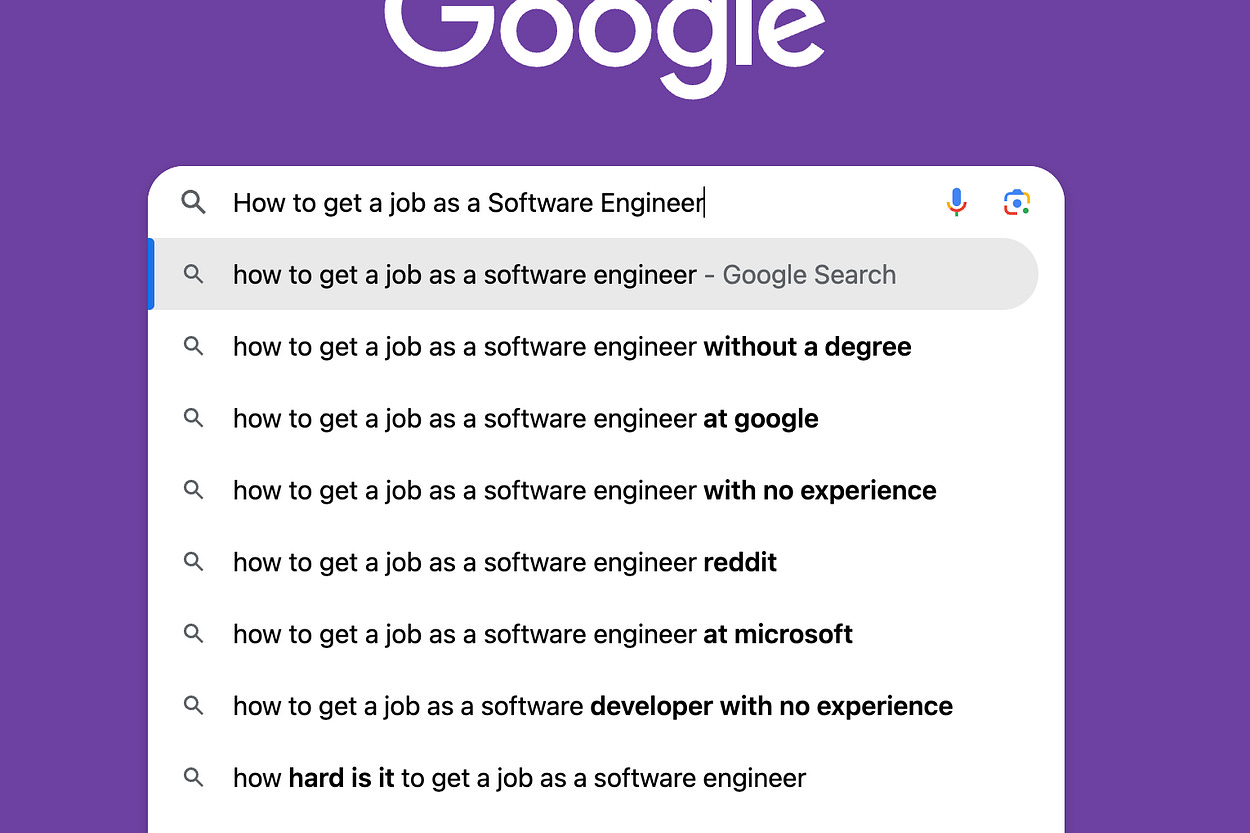The height and width of the screenshot is (833, 1250).
Task: Select 'software developer with no experience' suggestion
Action: [592, 705]
